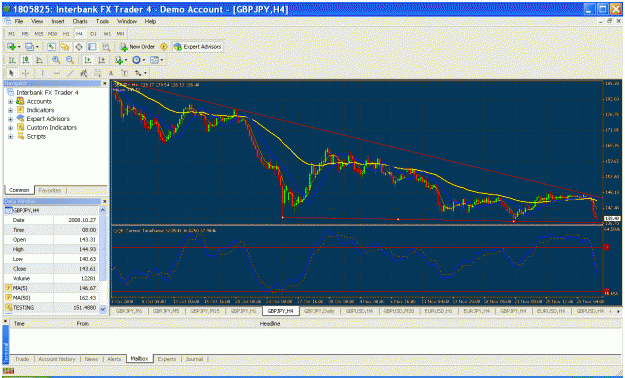Open the Profiles toolbar icon
This screenshot has height=378, width=625.
pos(29,47)
